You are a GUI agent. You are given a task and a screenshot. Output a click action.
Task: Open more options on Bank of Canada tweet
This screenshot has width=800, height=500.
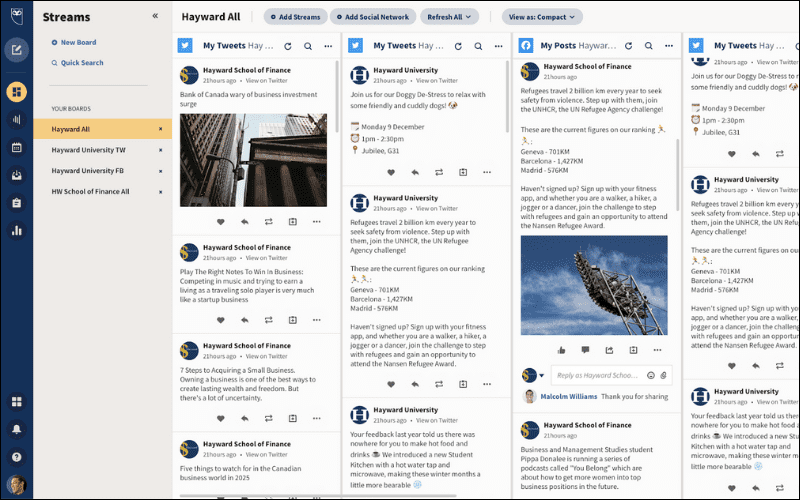[316, 221]
